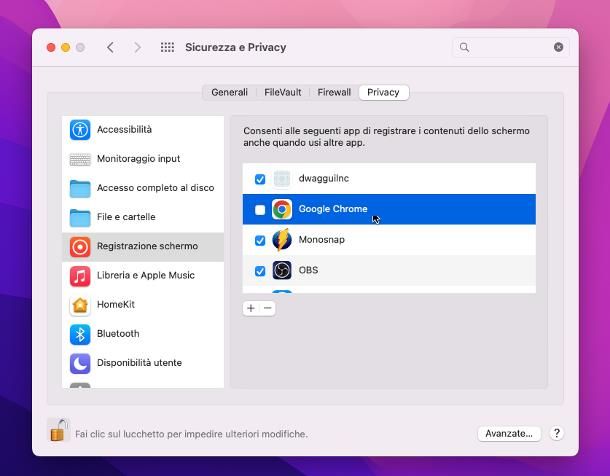Open help with the question mark
The height and width of the screenshot is (476, 610).
[x=557, y=433]
